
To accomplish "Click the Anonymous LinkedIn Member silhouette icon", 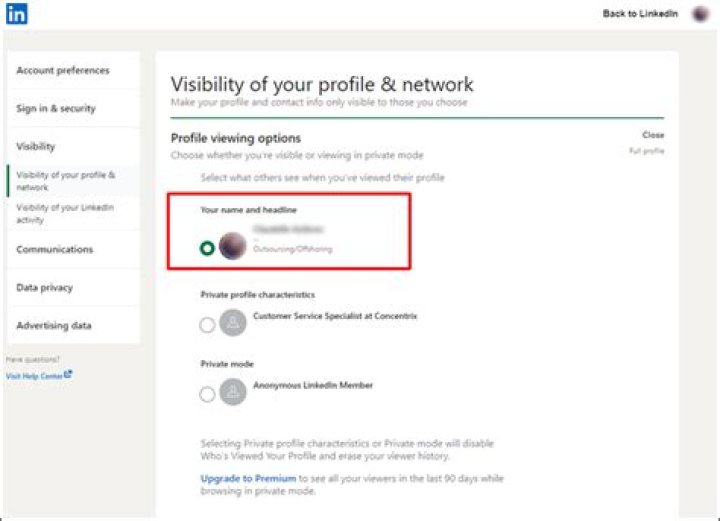I will click(x=233, y=392).
